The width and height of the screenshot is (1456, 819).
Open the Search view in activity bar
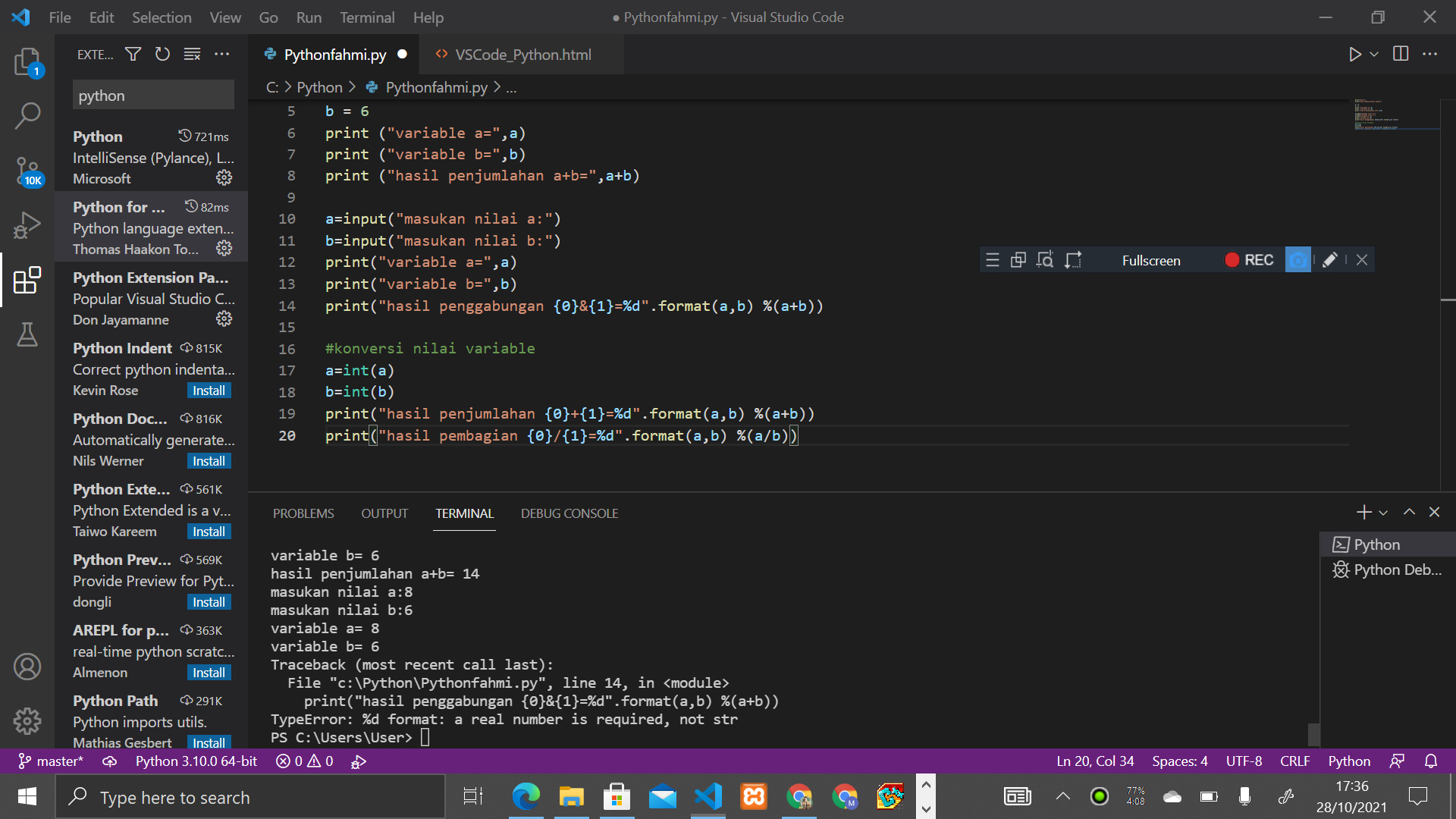[x=28, y=116]
